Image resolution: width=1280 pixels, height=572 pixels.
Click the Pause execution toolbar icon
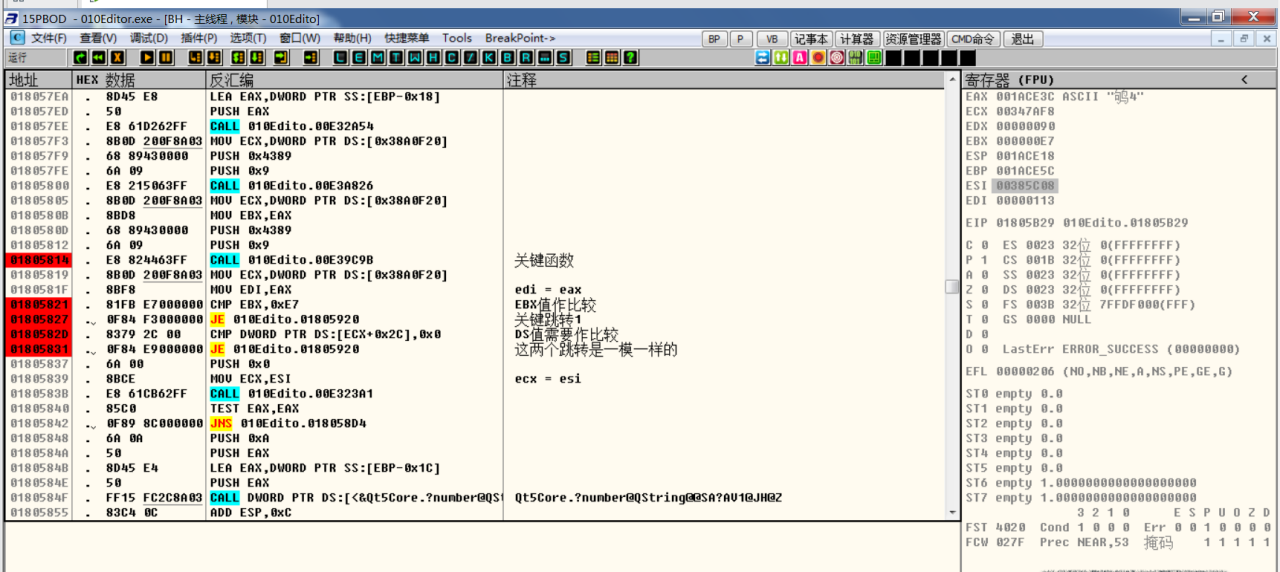click(x=166, y=58)
